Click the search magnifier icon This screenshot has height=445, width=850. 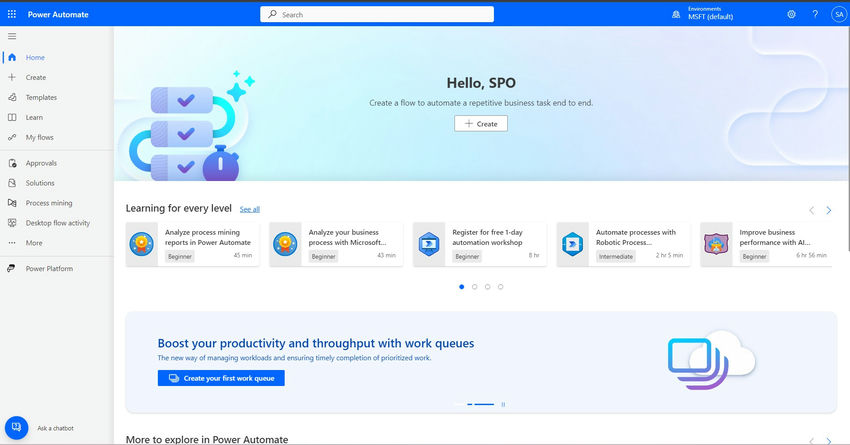coord(272,14)
